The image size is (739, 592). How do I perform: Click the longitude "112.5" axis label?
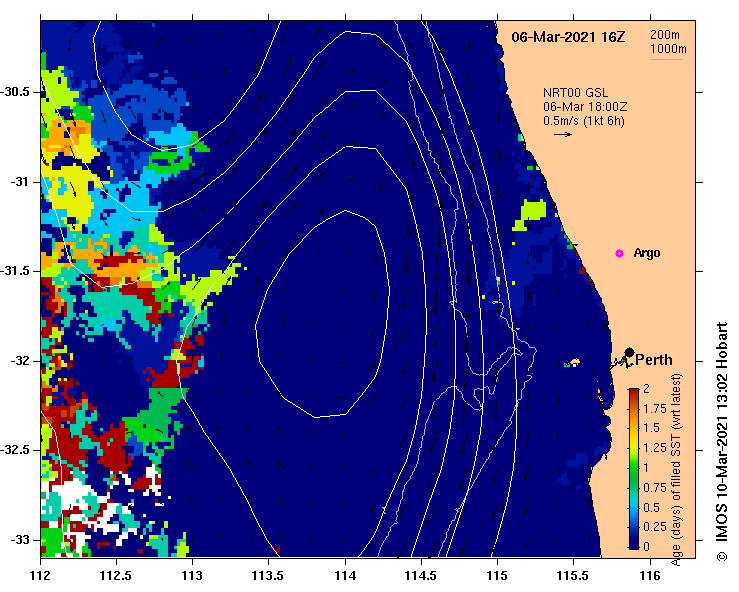pos(116,576)
